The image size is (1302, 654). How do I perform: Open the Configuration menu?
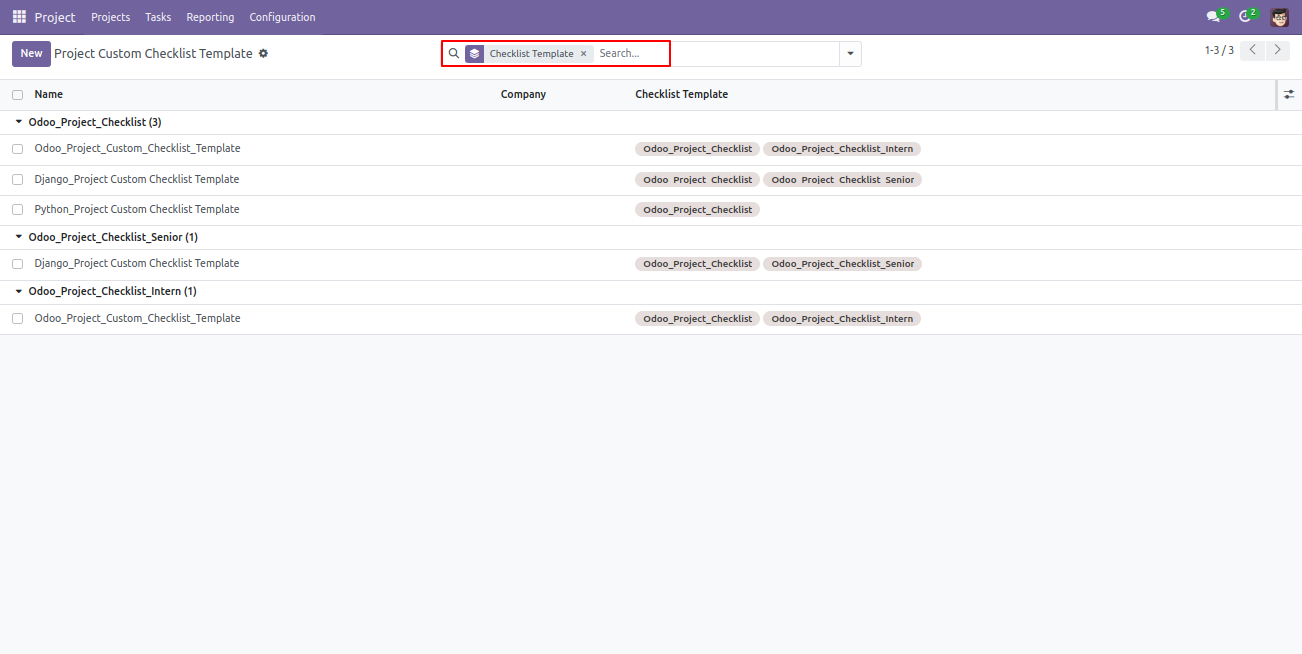coord(282,17)
